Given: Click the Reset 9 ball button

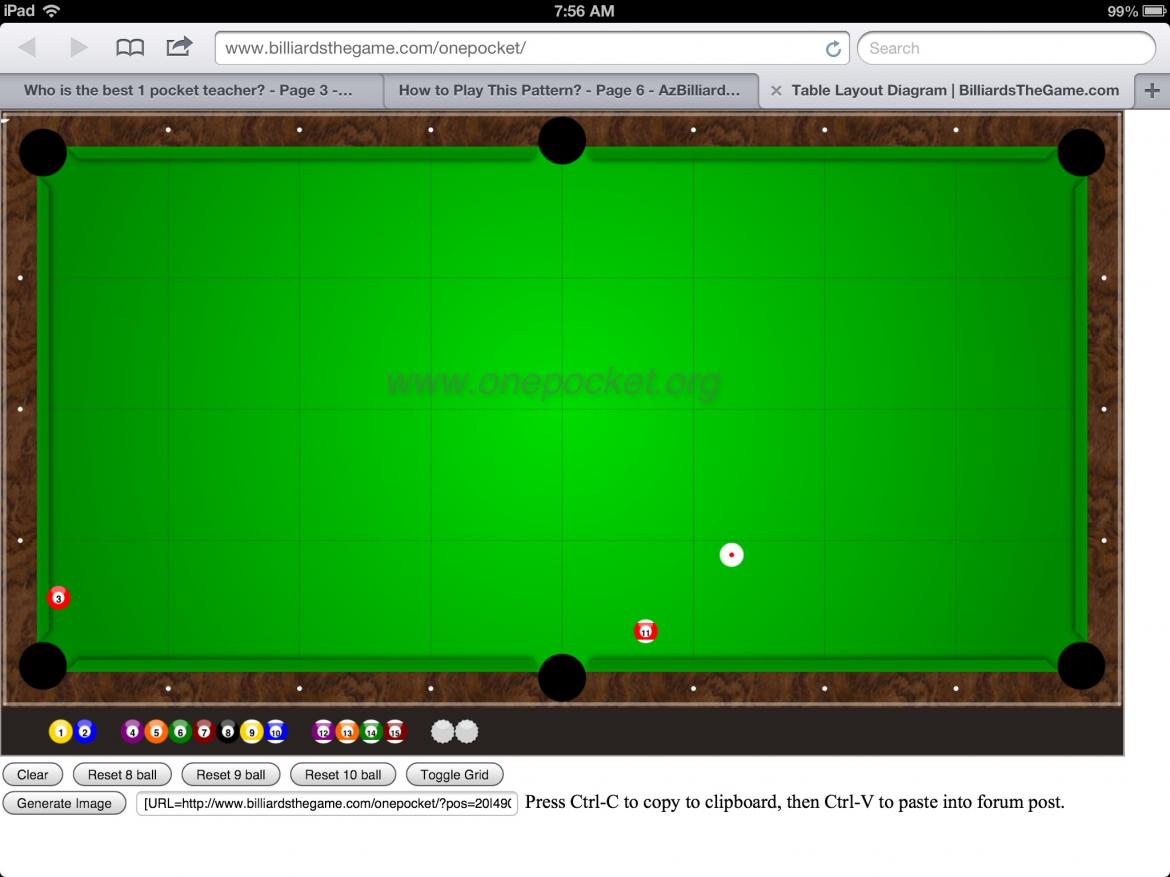Looking at the screenshot, I should pyautogui.click(x=231, y=775).
